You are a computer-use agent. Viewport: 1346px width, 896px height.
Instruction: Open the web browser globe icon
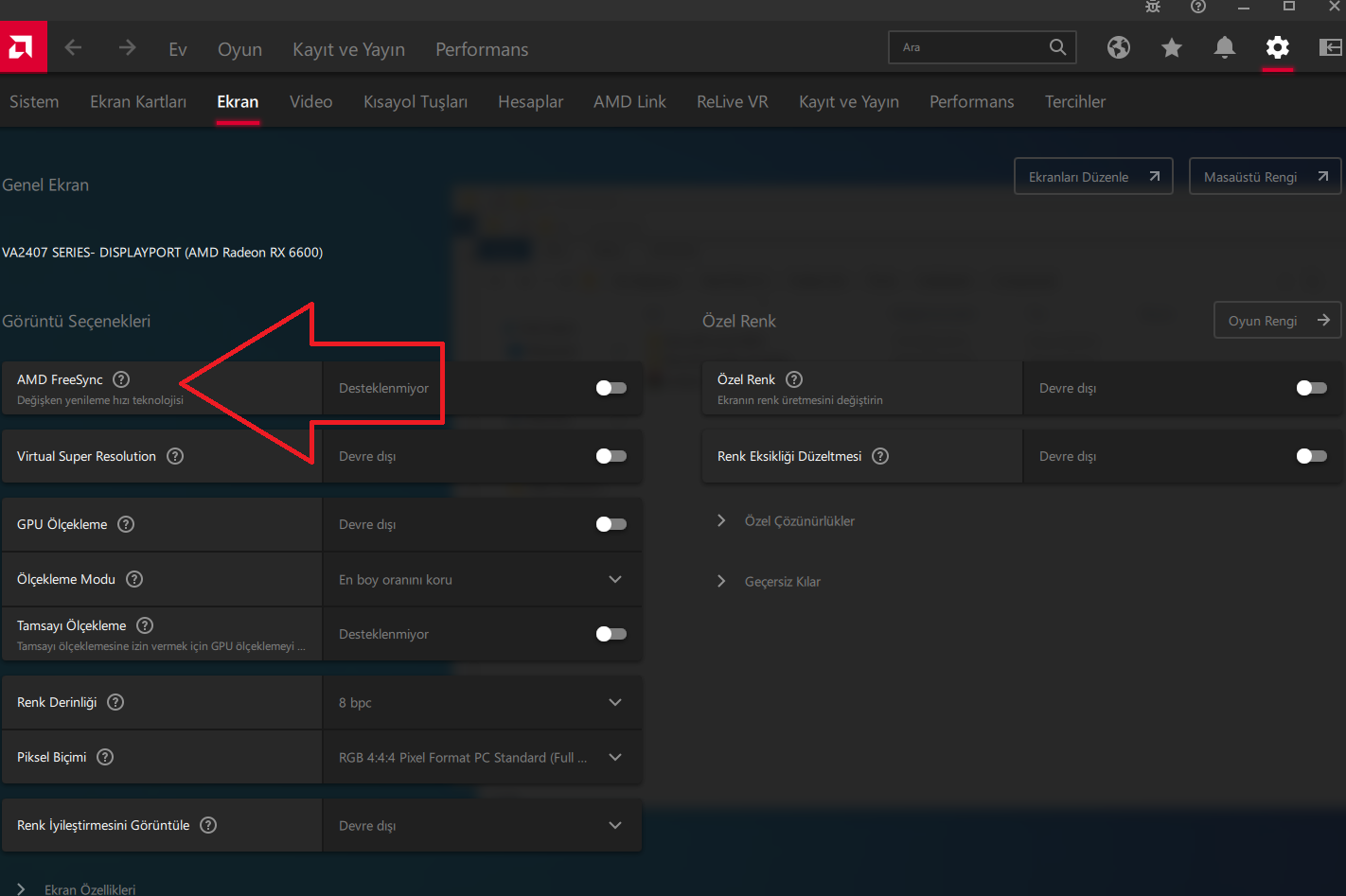click(x=1119, y=47)
